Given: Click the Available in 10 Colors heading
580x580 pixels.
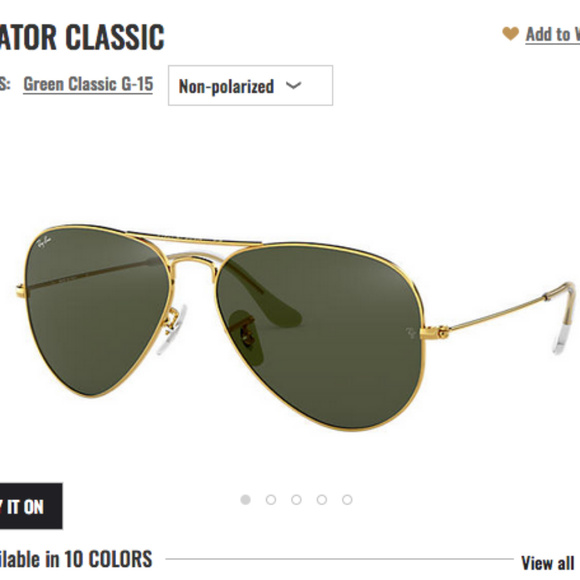Looking at the screenshot, I should pos(76,559).
